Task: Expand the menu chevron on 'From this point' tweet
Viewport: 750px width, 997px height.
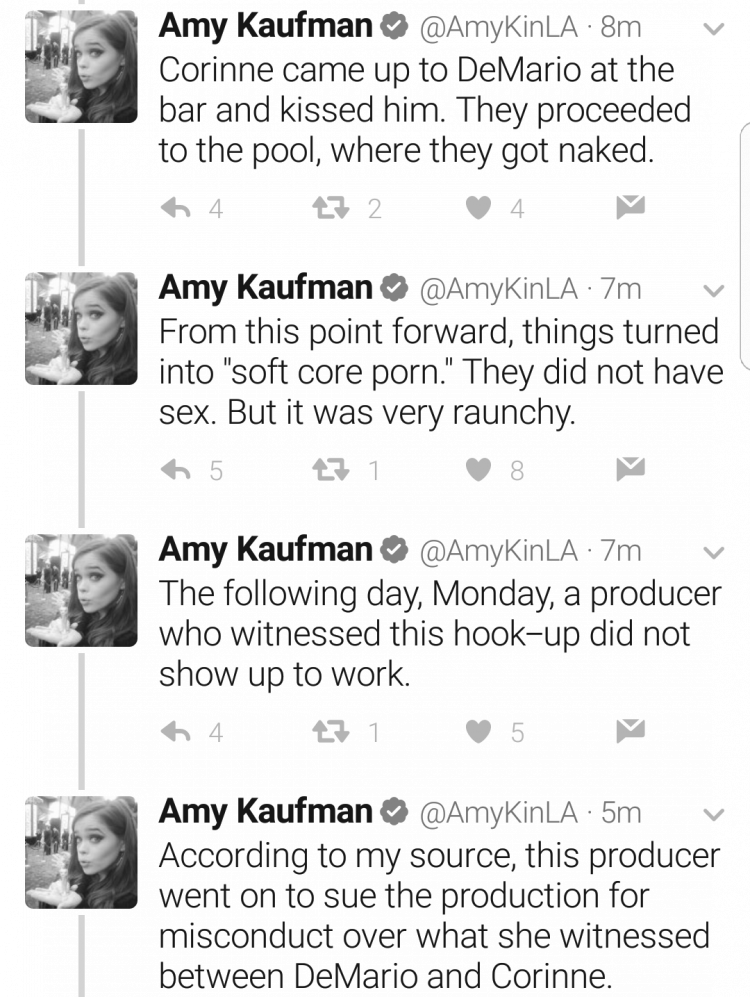Action: click(x=714, y=291)
